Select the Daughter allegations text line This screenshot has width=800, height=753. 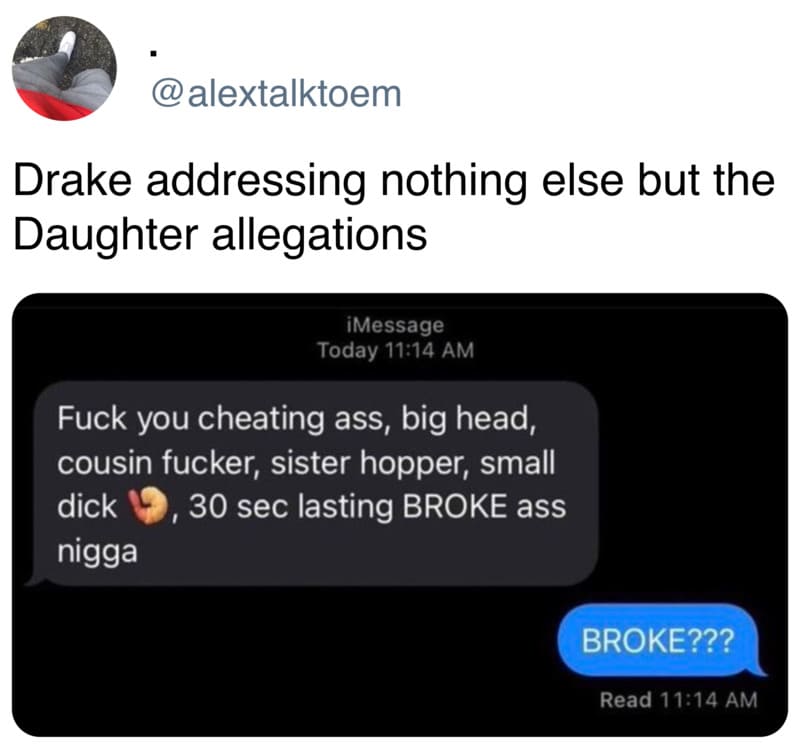coord(220,235)
